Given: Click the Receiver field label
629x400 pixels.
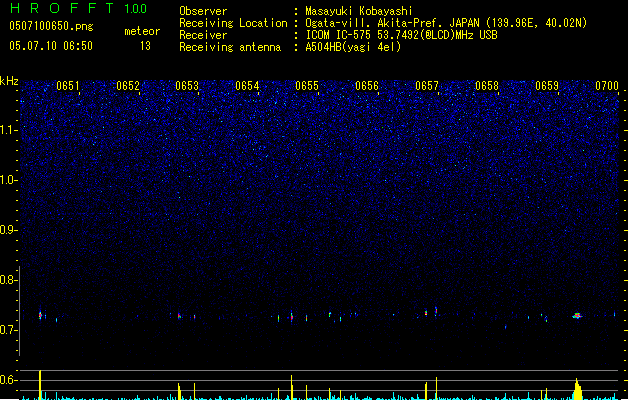Looking at the screenshot, I should (203, 35).
